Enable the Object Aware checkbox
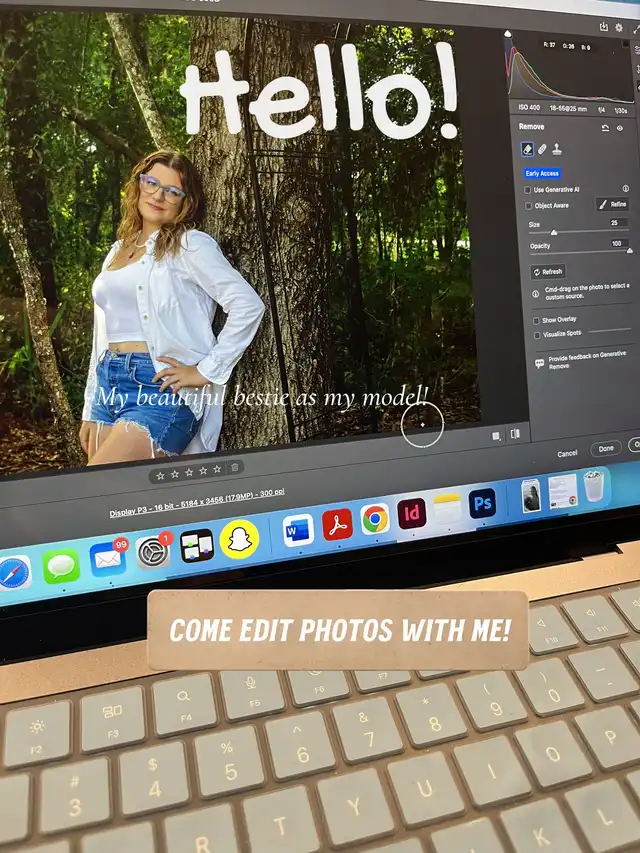This screenshot has width=640, height=853. coord(529,205)
